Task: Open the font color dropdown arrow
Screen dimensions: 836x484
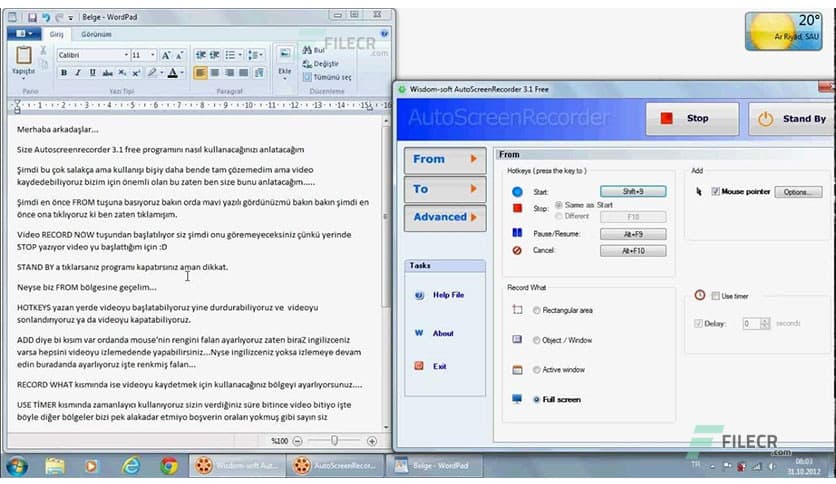Action: (182, 72)
